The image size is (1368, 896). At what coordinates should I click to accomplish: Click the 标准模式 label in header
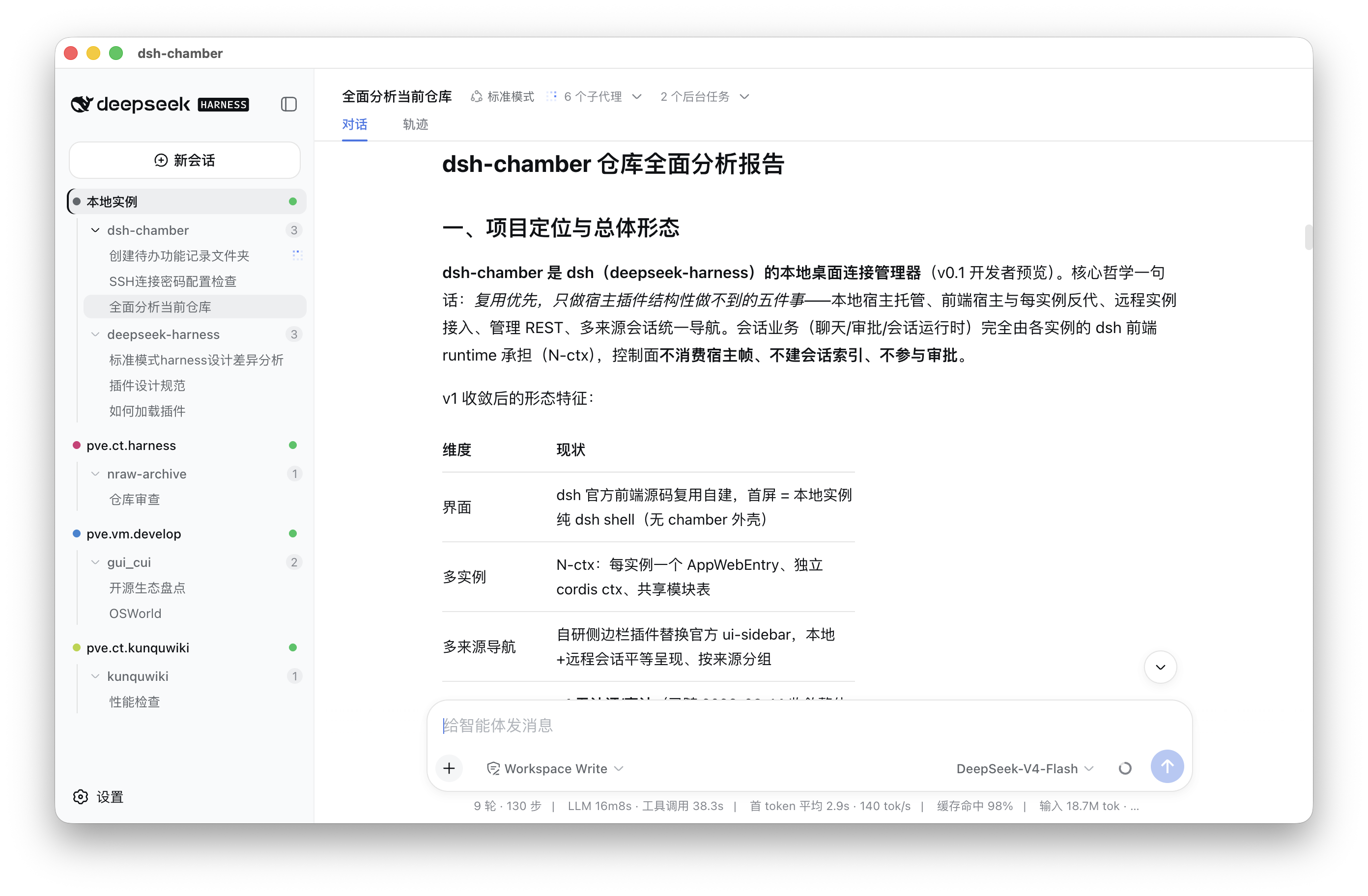click(511, 97)
